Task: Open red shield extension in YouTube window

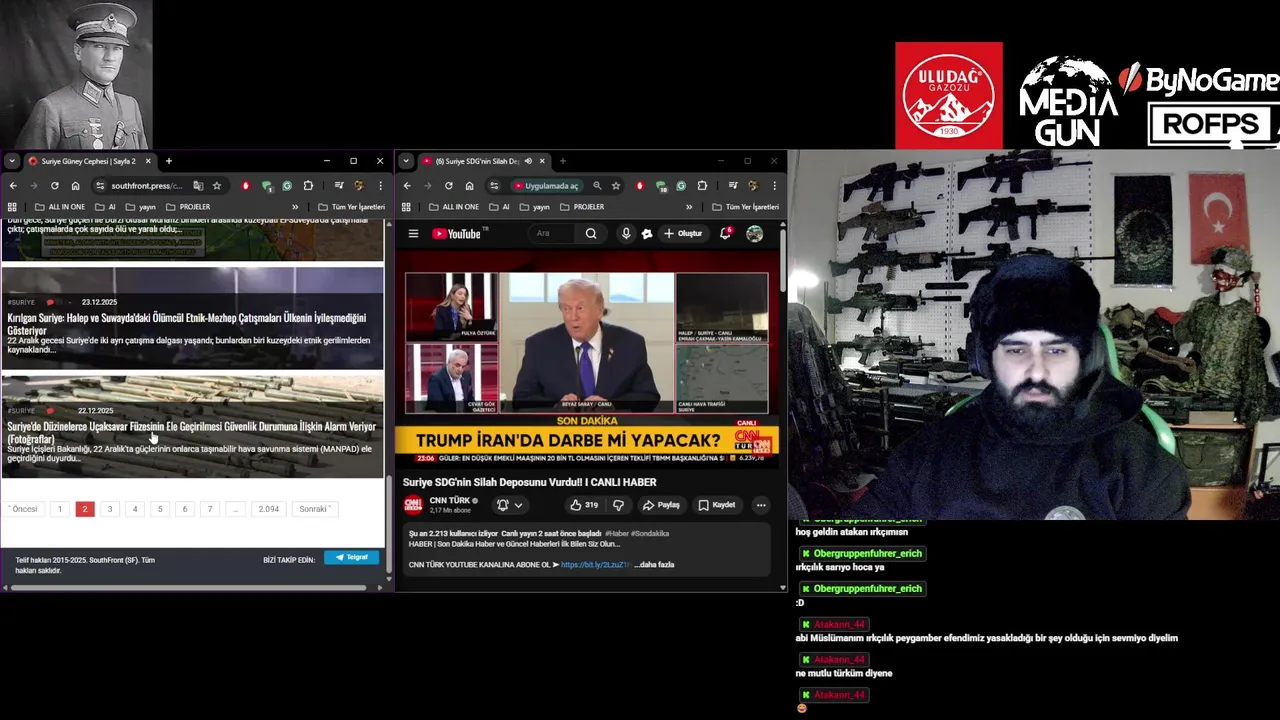Action: click(x=640, y=186)
